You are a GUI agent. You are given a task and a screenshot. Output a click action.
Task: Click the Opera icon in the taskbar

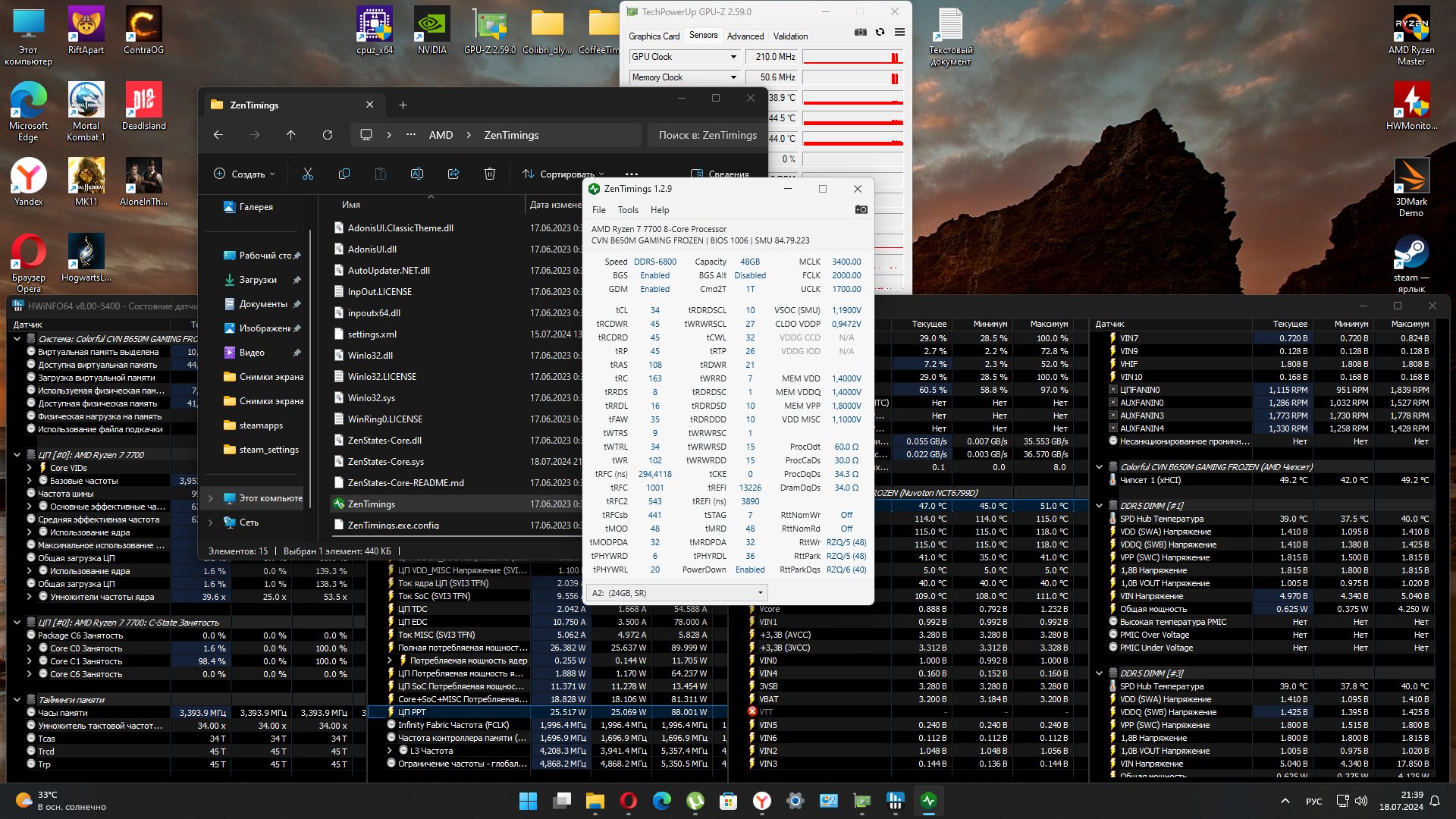628,801
